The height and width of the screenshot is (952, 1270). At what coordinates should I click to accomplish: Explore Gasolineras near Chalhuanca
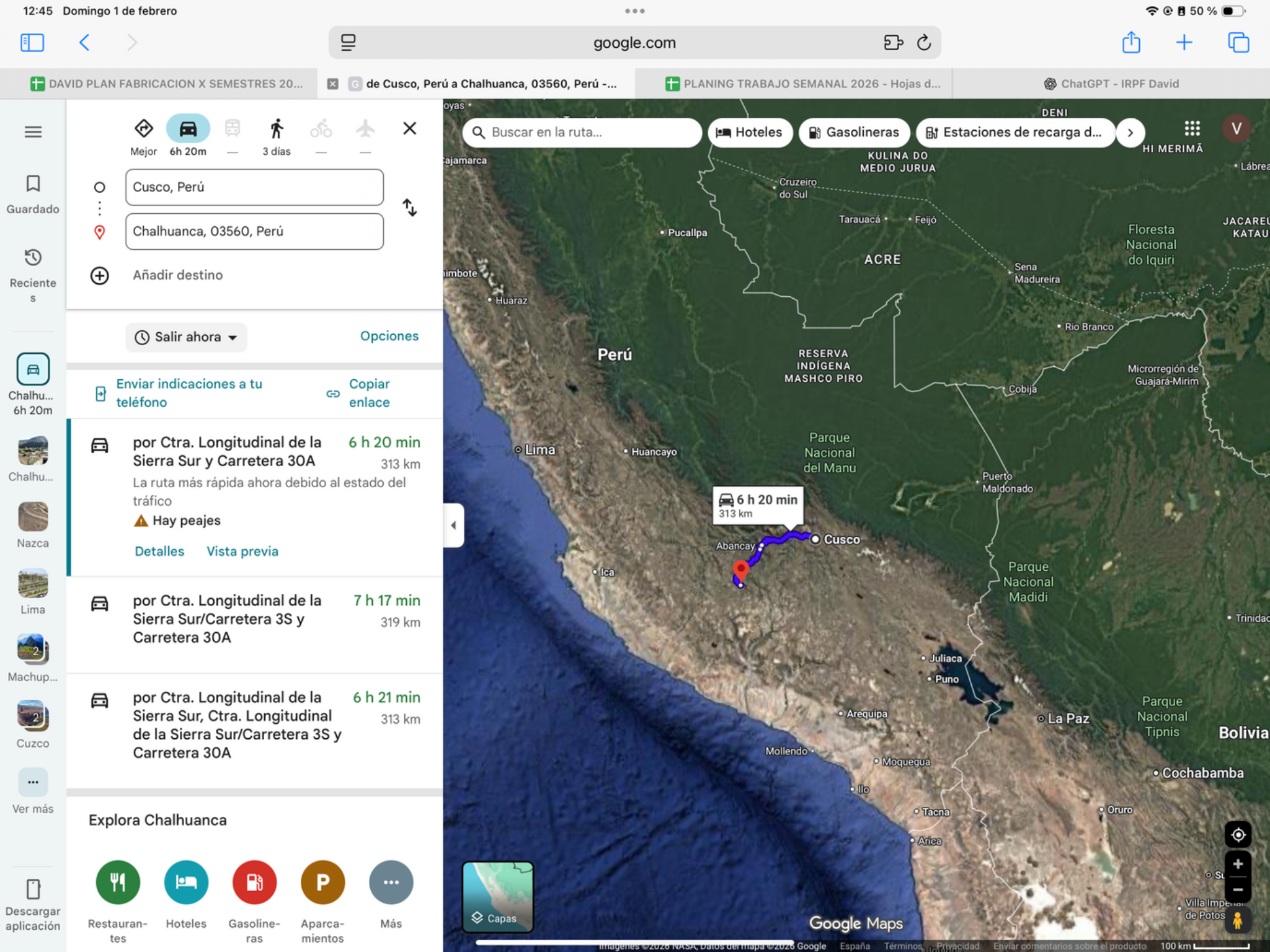click(x=254, y=882)
